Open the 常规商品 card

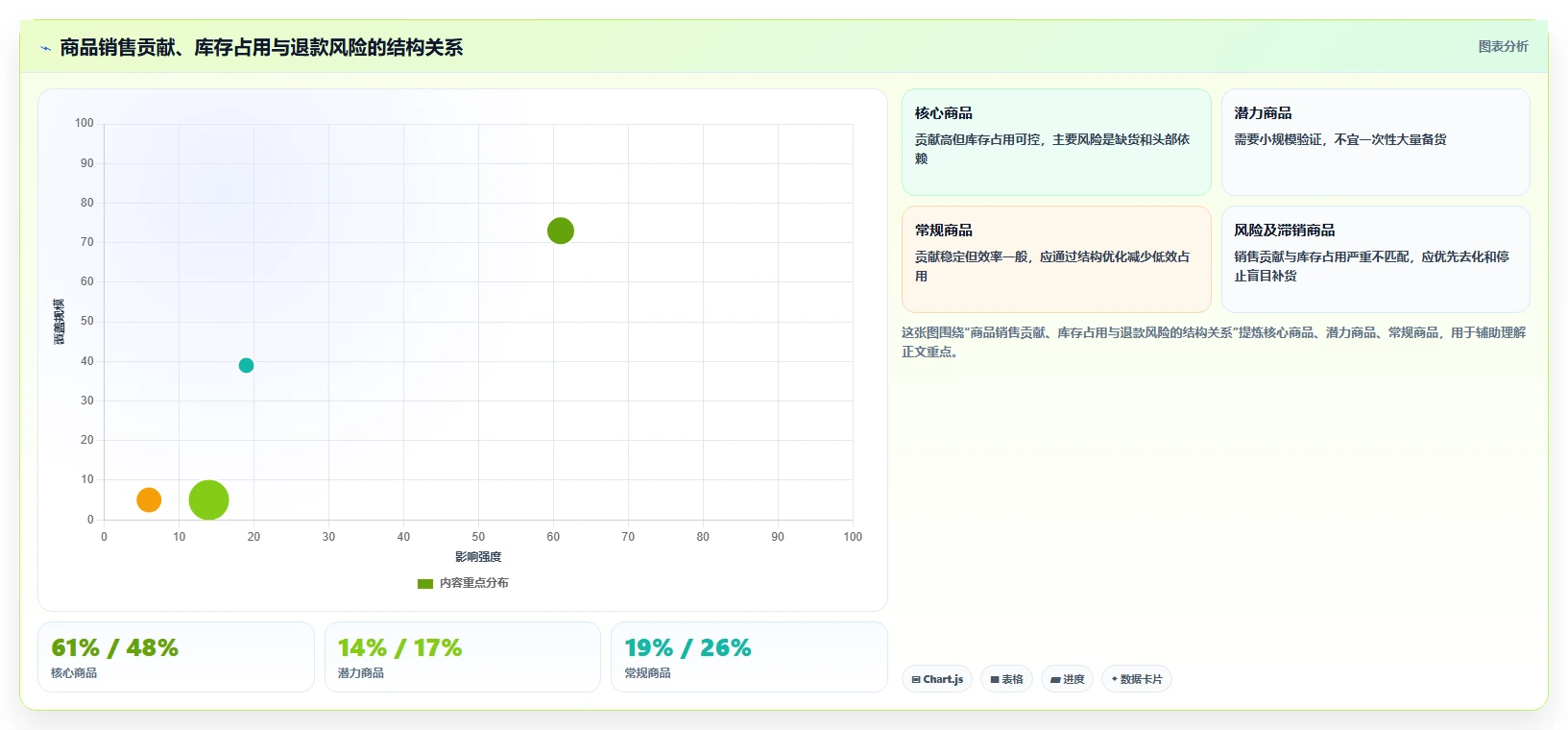[x=1056, y=259]
